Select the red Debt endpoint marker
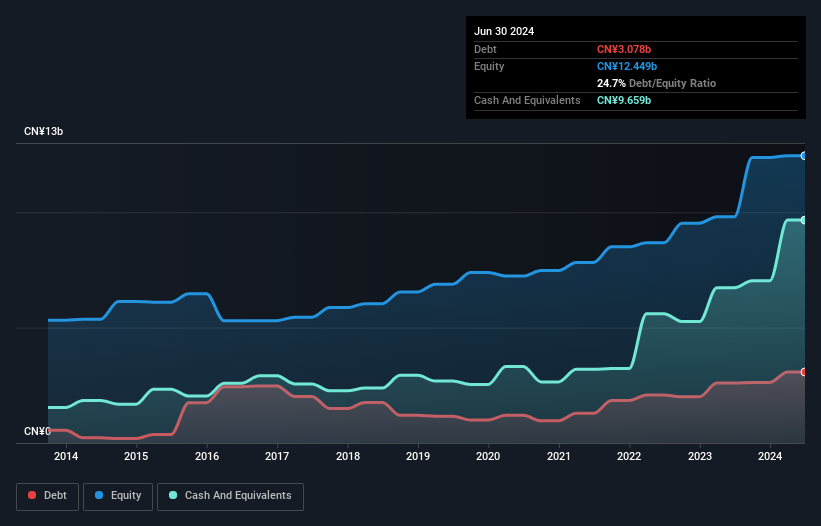Screen dimensions: 821x526 click(804, 372)
